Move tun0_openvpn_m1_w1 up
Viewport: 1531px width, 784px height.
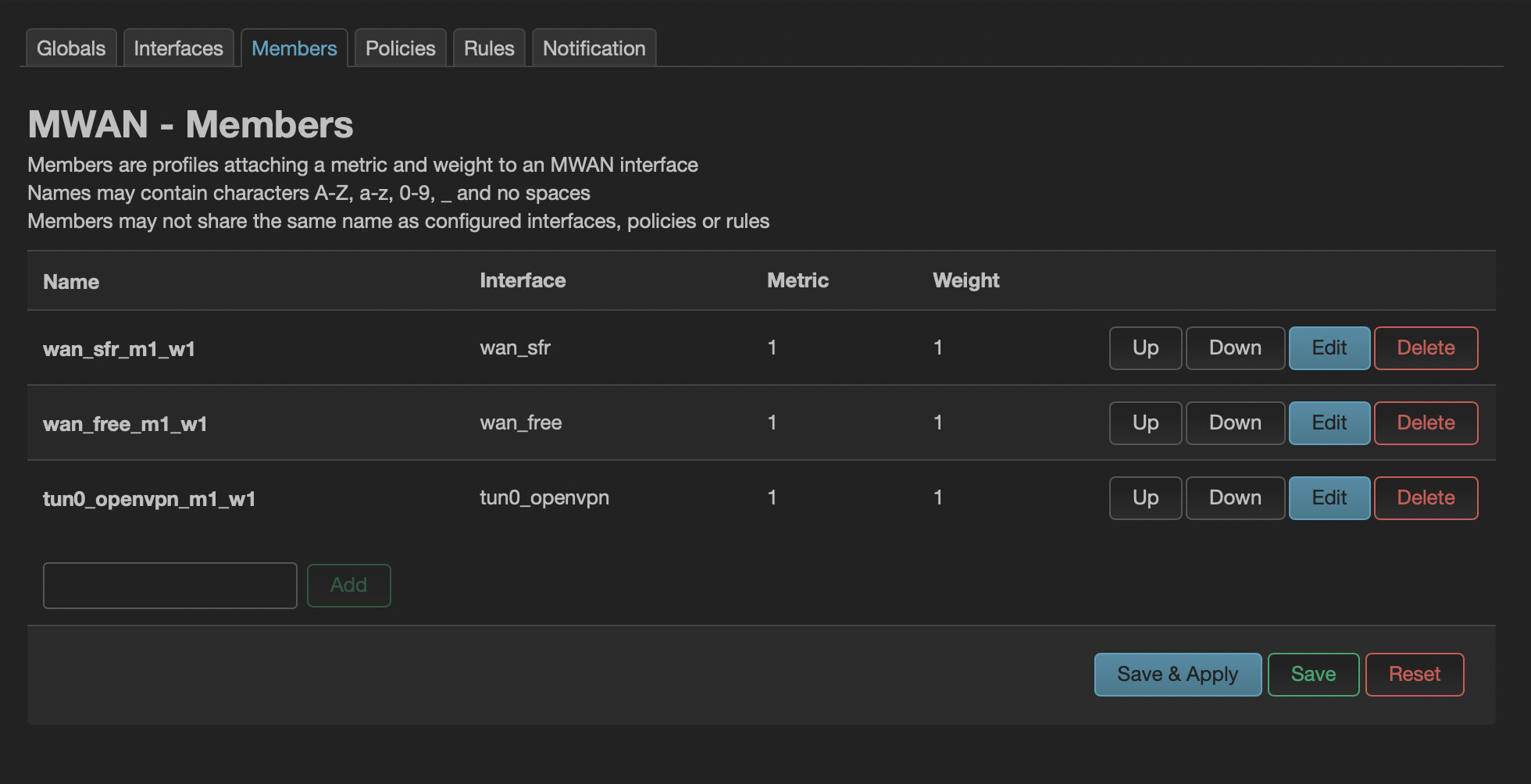pos(1145,498)
